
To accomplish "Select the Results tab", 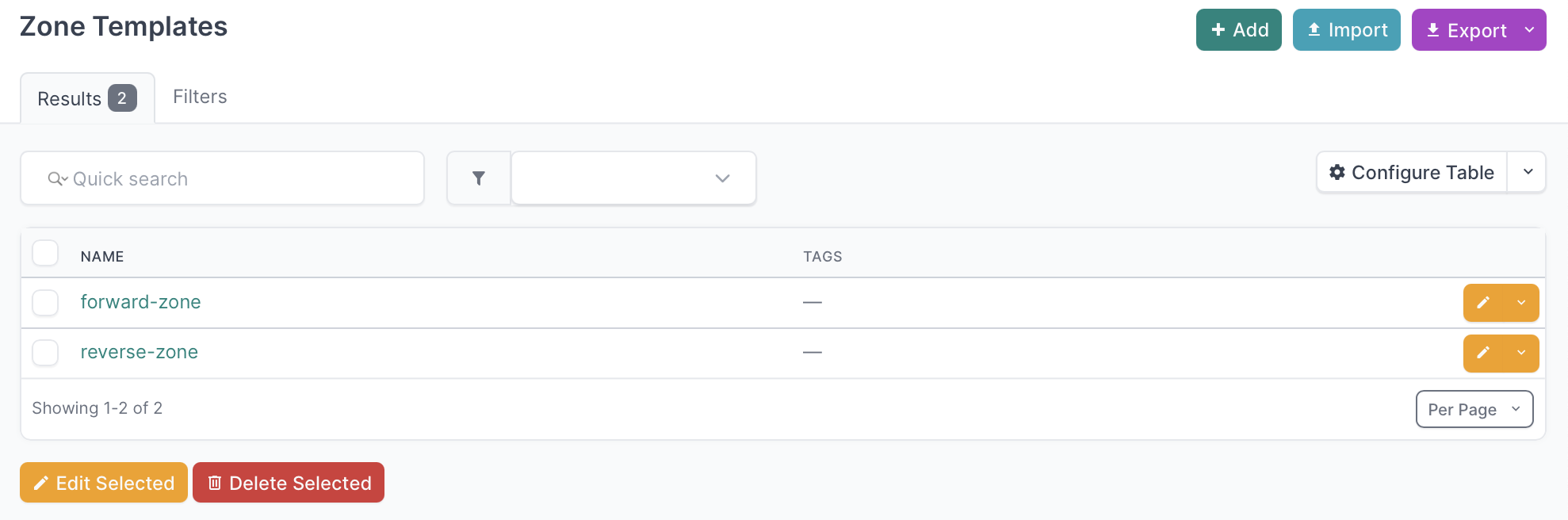I will 86,98.
